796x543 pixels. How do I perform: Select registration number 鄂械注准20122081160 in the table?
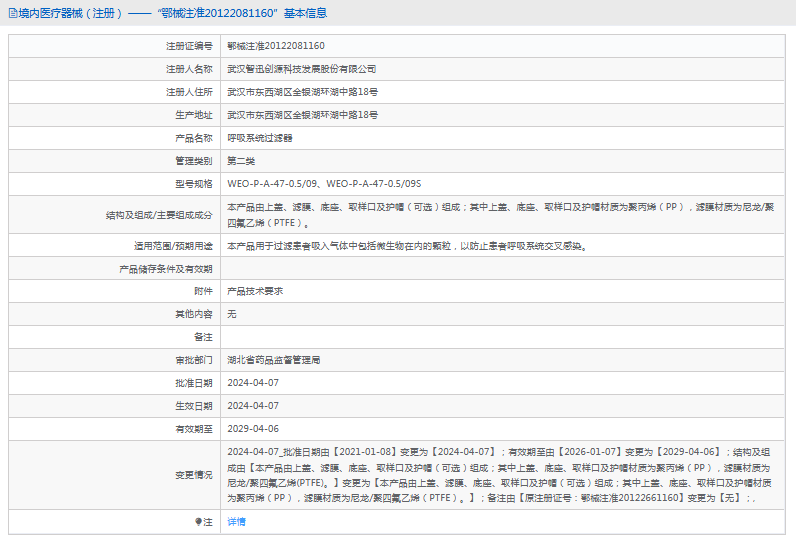[x=276, y=46]
